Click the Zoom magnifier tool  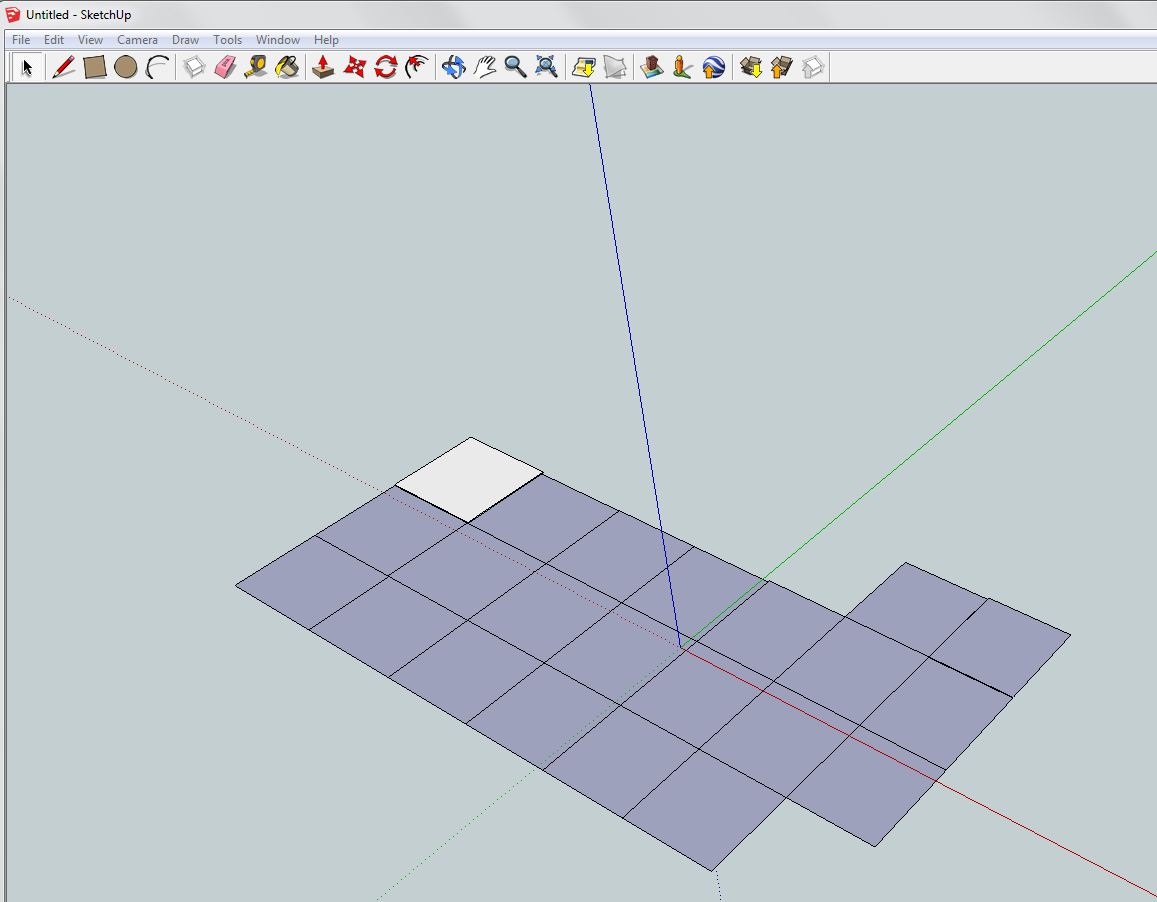click(515, 67)
